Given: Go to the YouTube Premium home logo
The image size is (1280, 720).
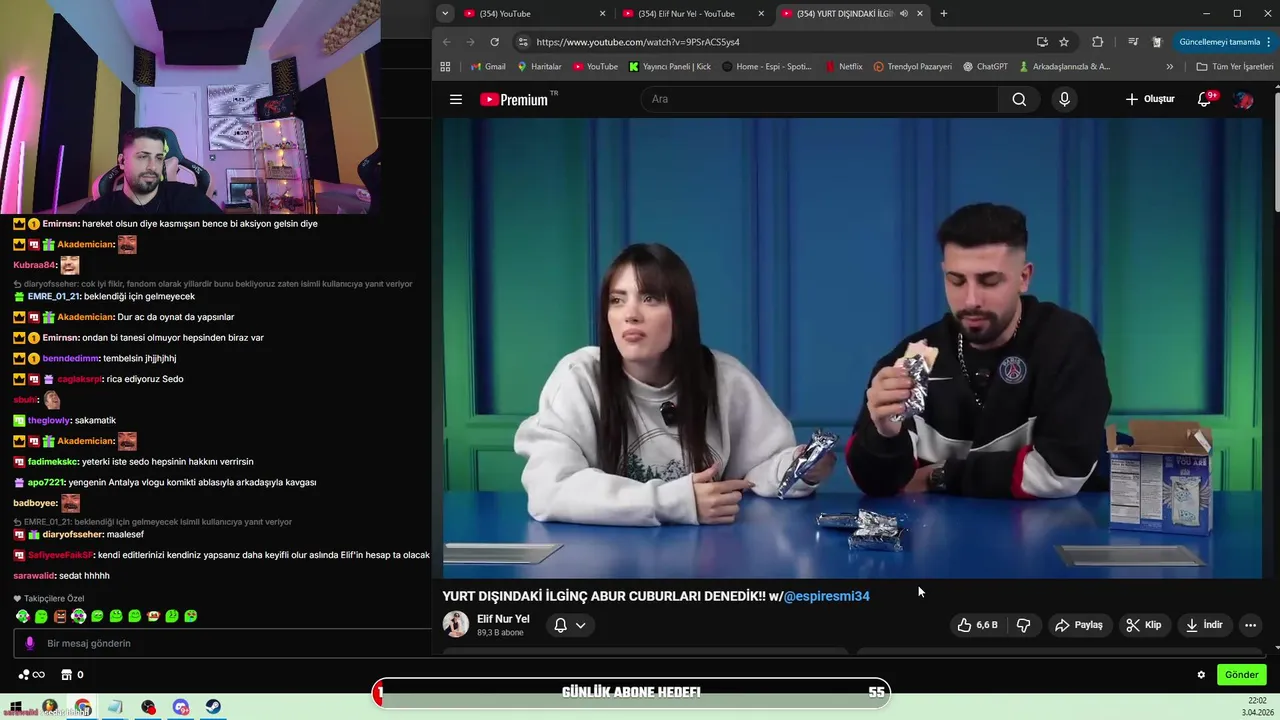Looking at the screenshot, I should click(516, 99).
